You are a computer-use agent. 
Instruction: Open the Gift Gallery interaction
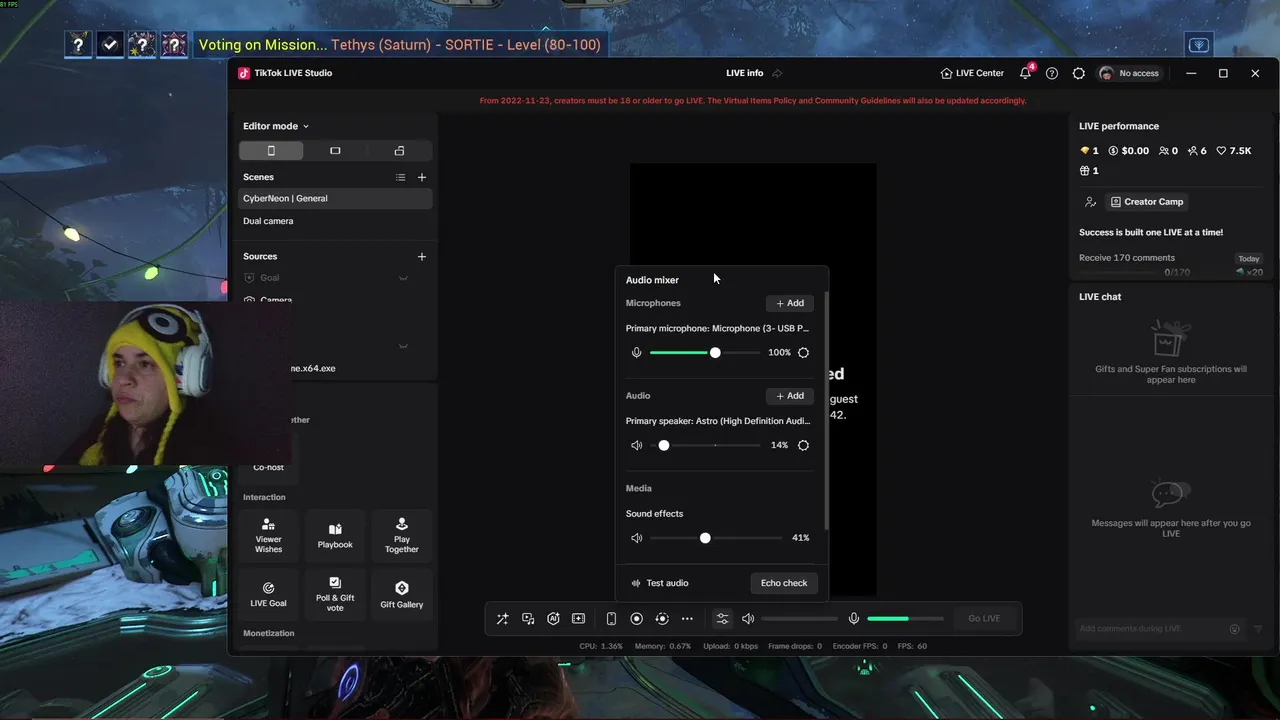(402, 594)
